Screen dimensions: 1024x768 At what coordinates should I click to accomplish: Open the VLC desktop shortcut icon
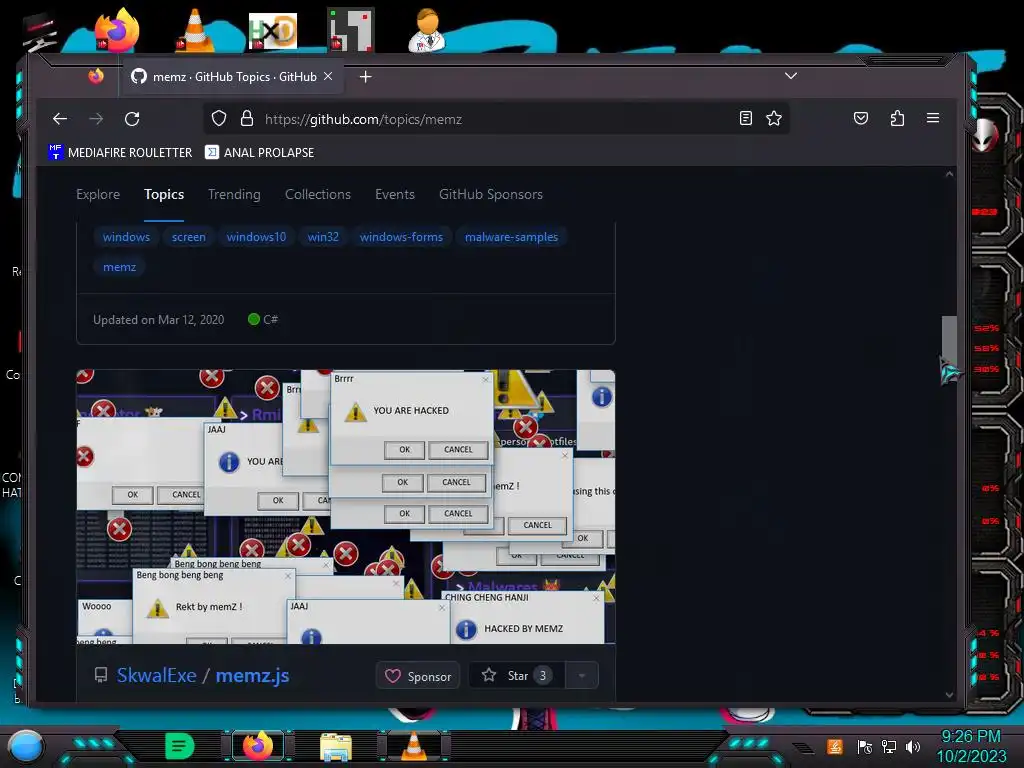coord(195,31)
